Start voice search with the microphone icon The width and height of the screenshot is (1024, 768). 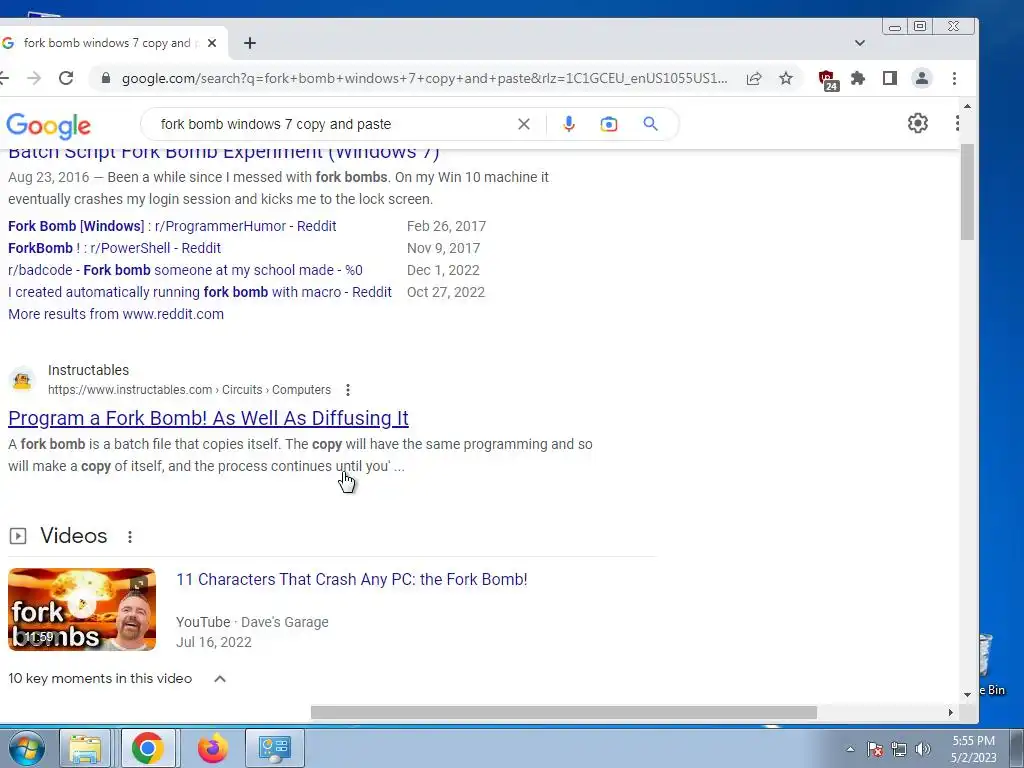(569, 124)
